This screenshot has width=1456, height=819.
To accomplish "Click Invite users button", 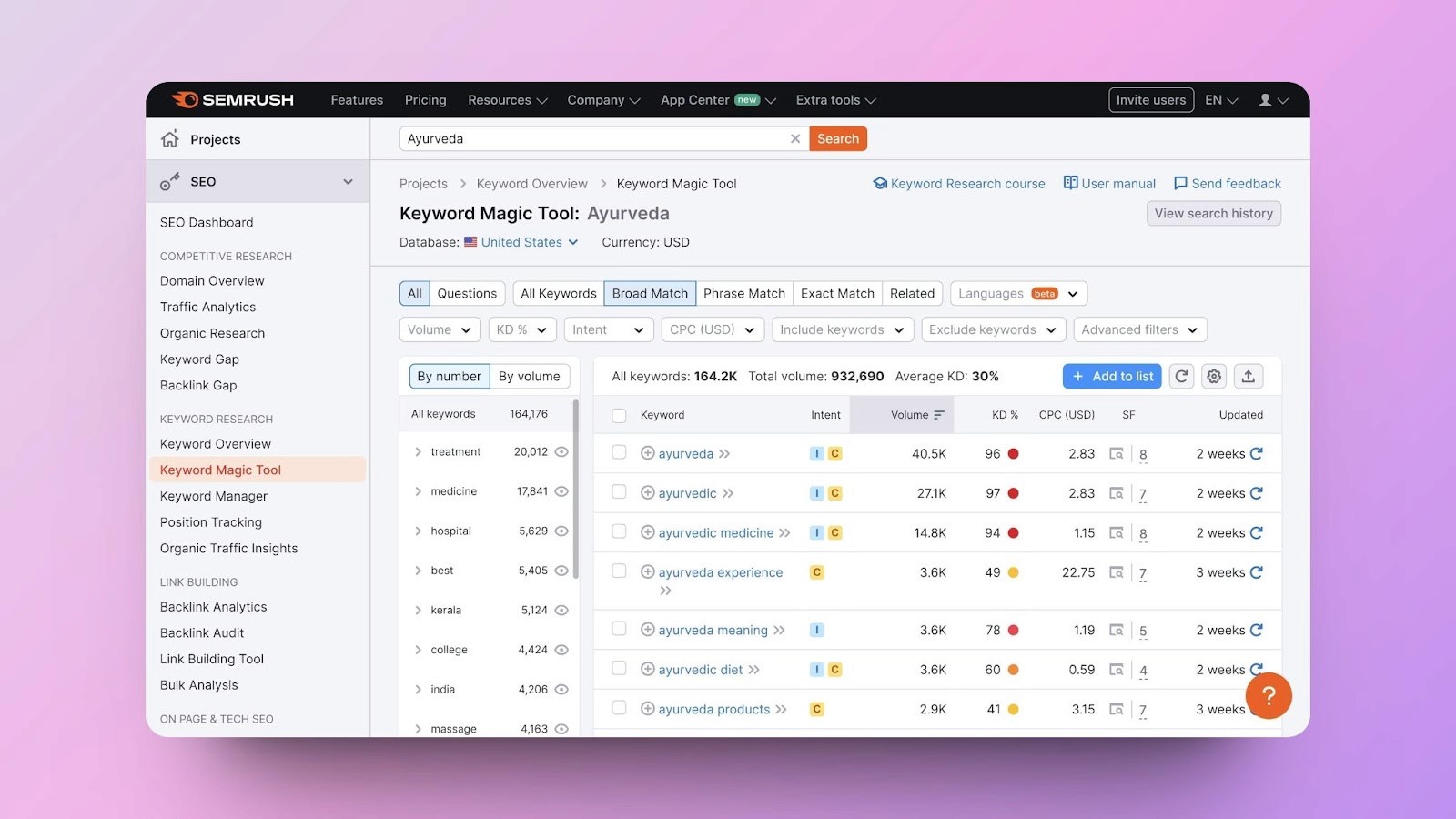I will [x=1151, y=100].
